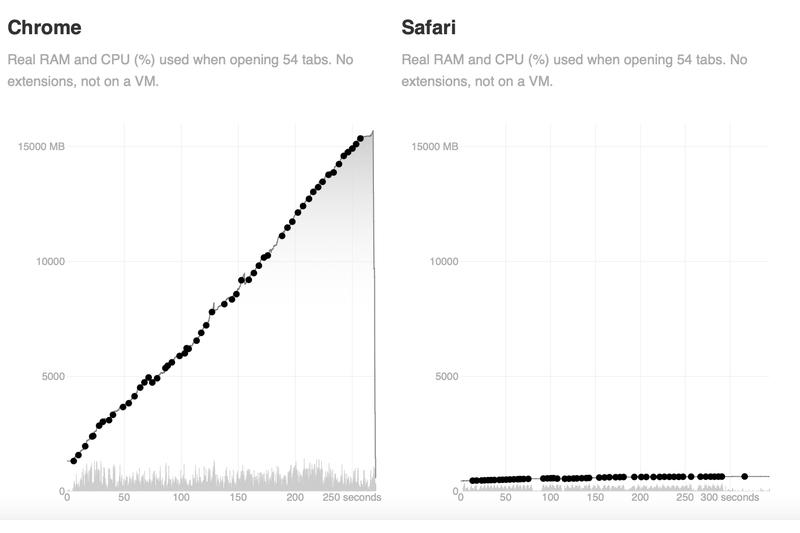Select the first data point in Safari chart

[472, 481]
